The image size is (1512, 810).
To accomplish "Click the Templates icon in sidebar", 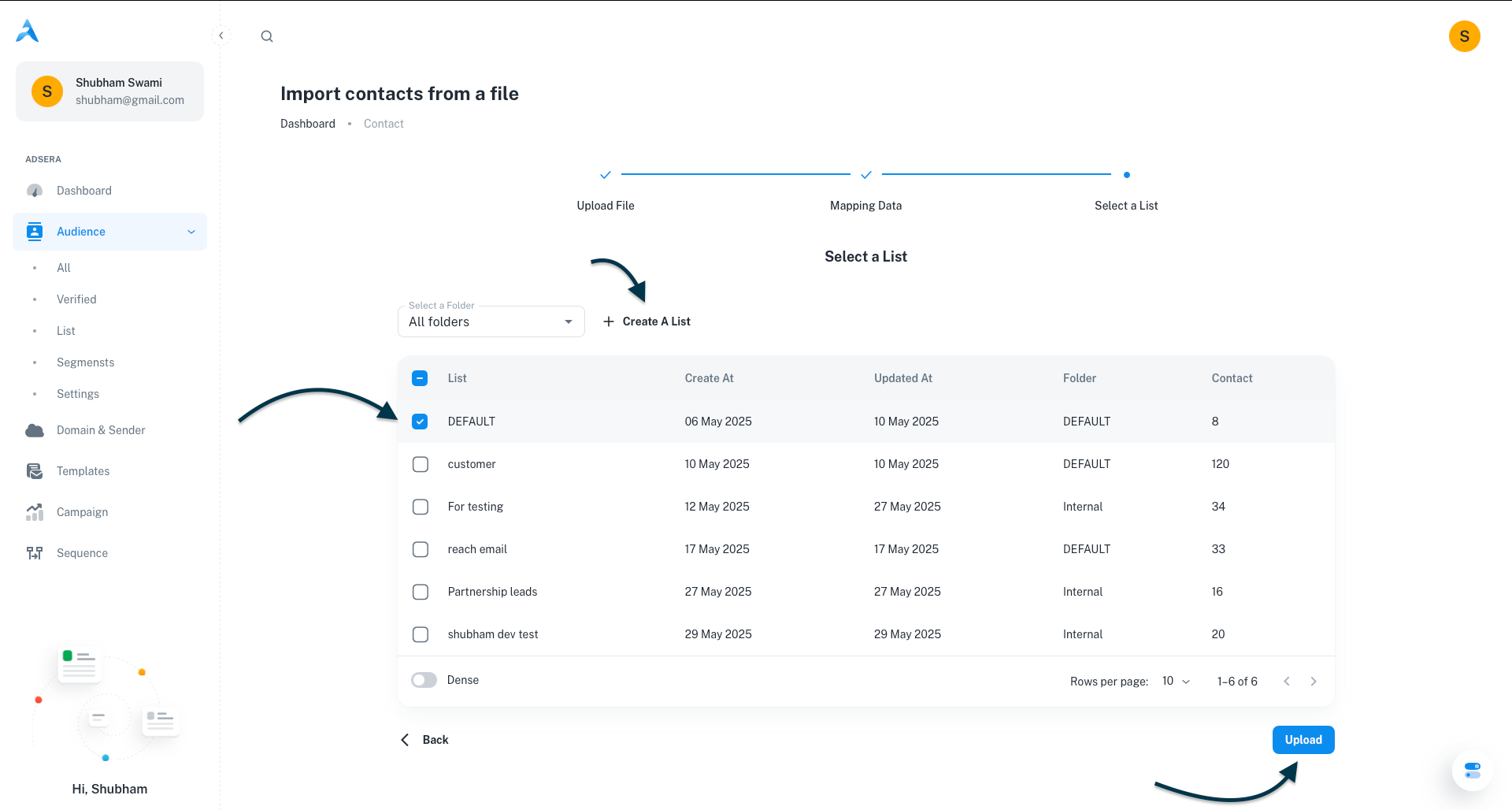I will [x=35, y=471].
